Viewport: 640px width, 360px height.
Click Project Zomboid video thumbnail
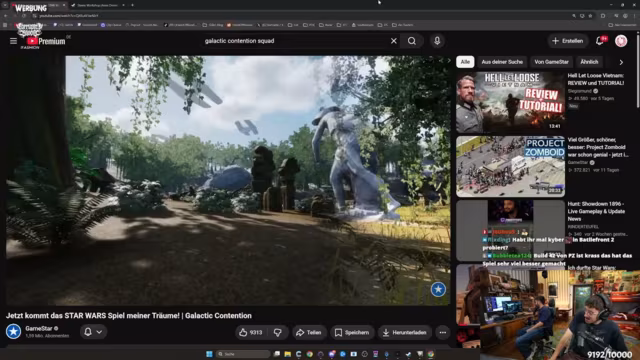[510, 167]
